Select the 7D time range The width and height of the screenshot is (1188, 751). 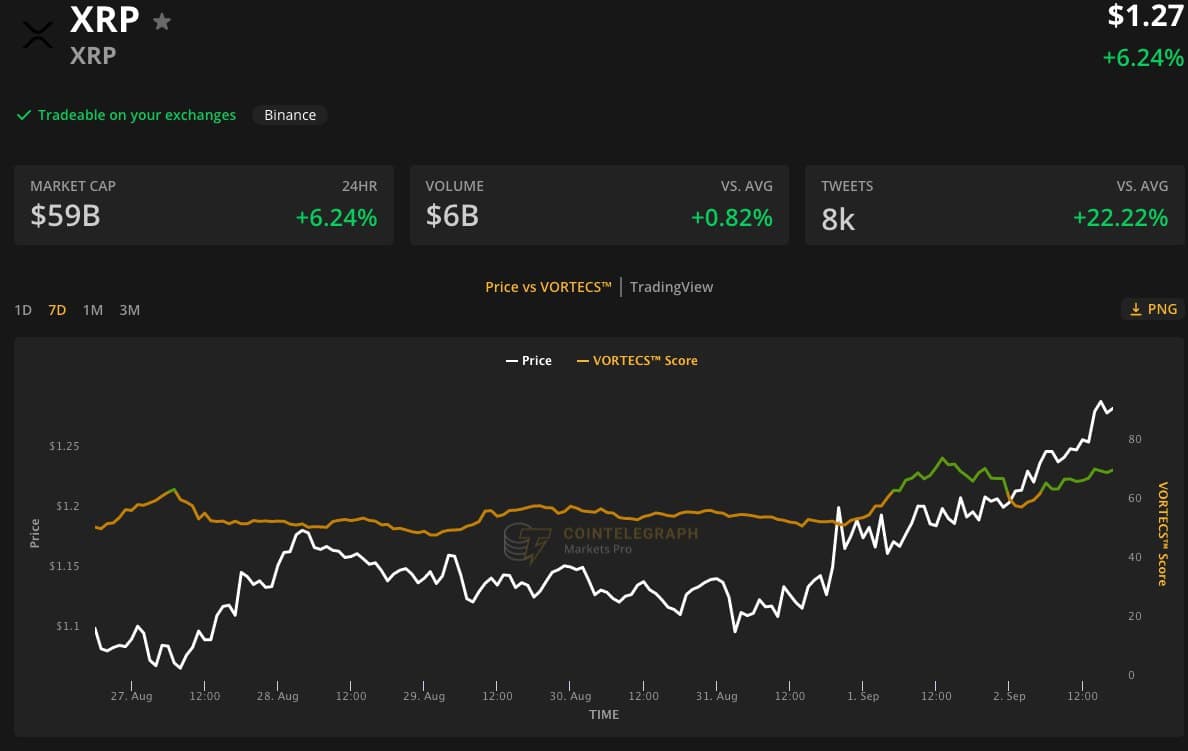click(57, 310)
